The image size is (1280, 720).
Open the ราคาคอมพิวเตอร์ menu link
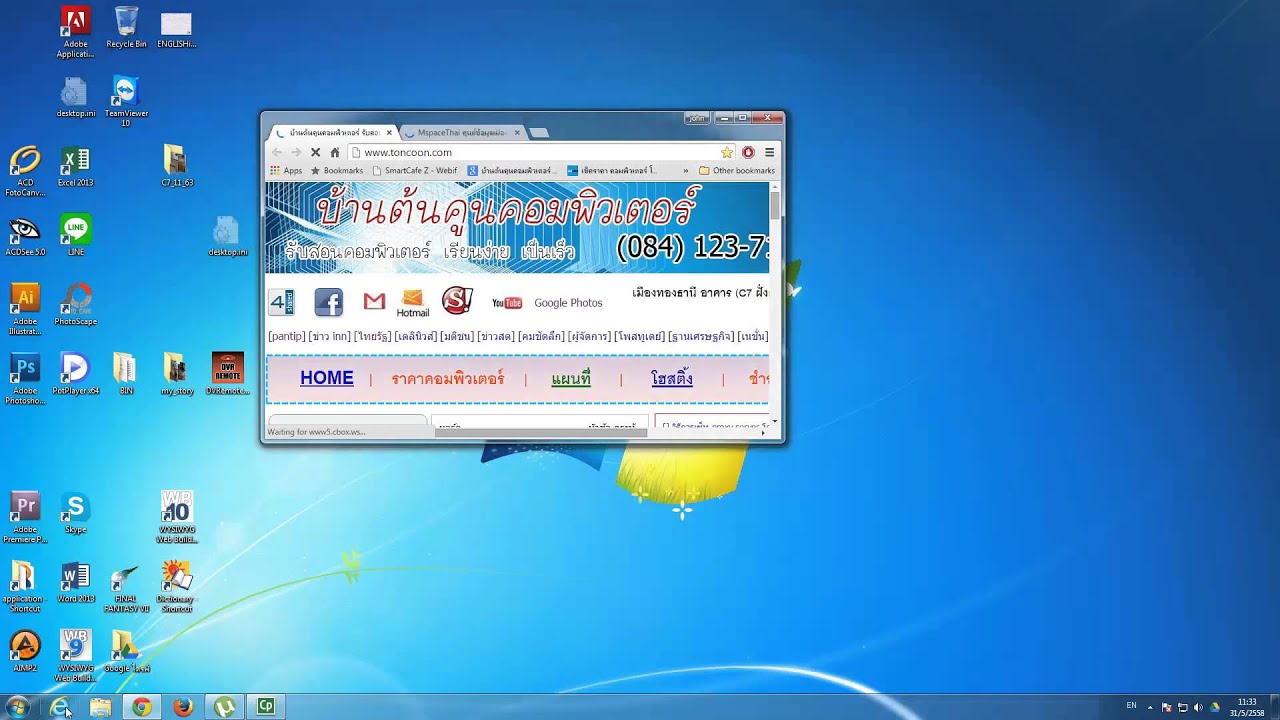[448, 379]
